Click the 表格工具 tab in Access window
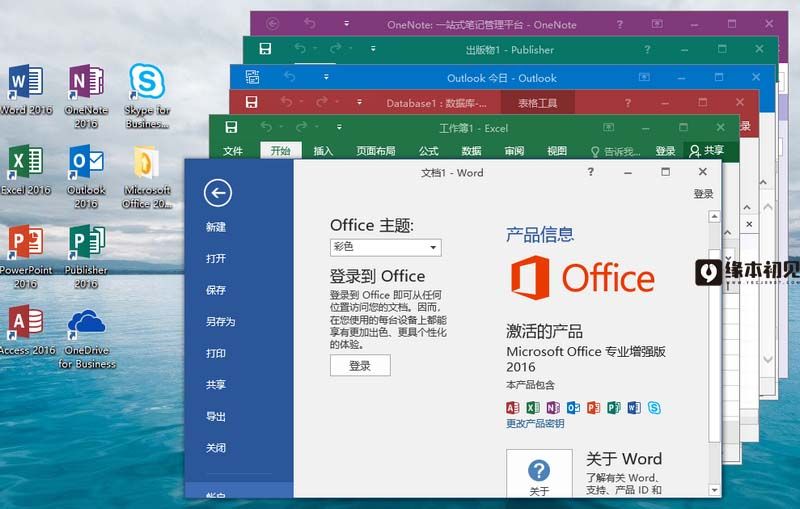800x509 pixels. (x=538, y=103)
